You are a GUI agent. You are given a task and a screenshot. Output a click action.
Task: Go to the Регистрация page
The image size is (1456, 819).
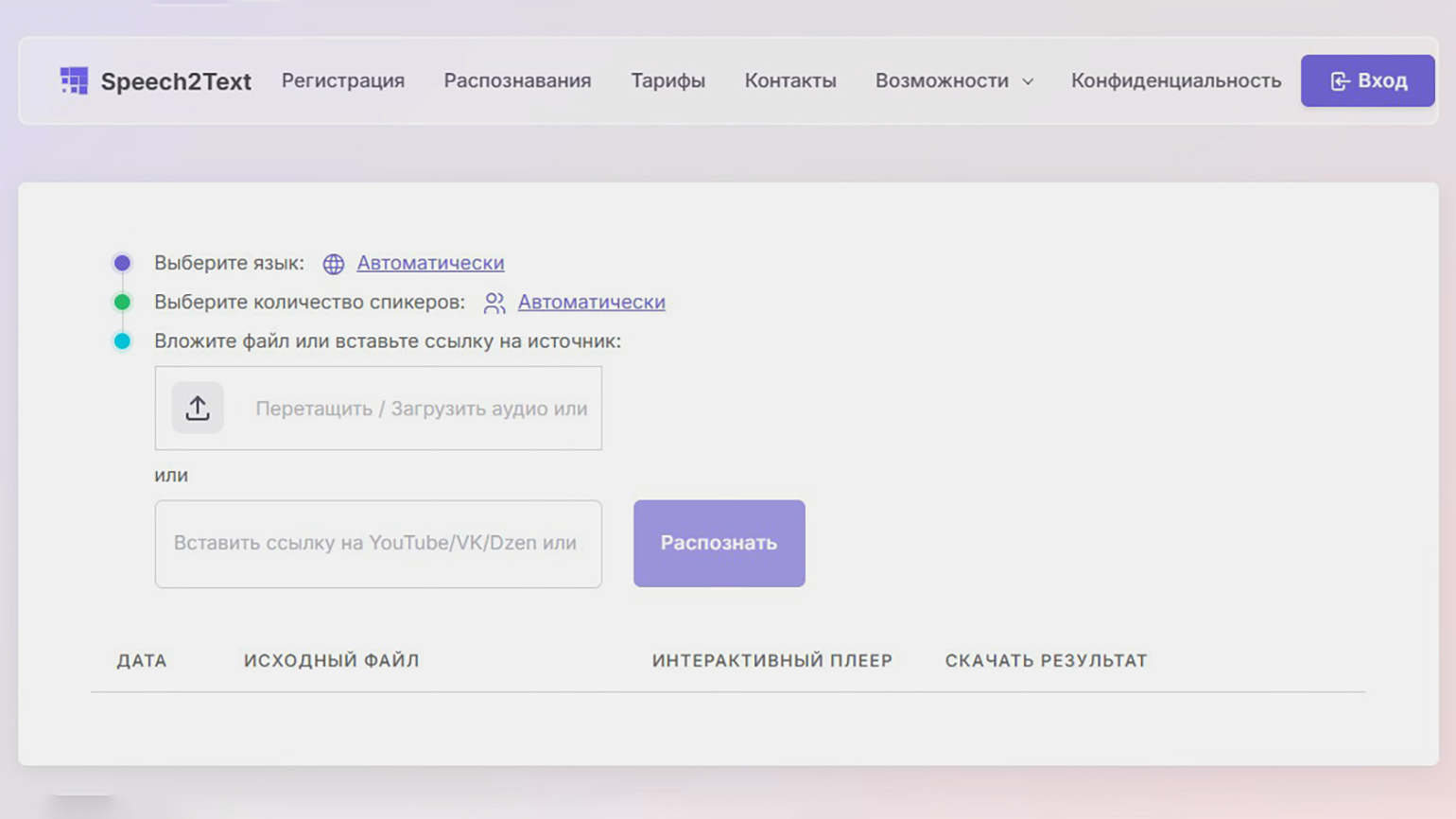[x=343, y=81]
